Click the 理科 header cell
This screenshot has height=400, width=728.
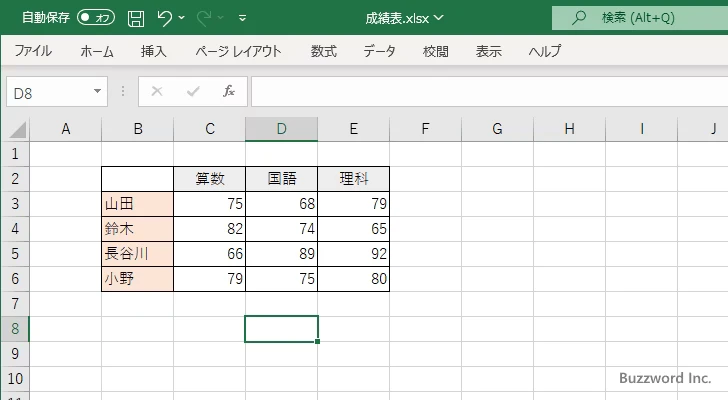(x=353, y=179)
